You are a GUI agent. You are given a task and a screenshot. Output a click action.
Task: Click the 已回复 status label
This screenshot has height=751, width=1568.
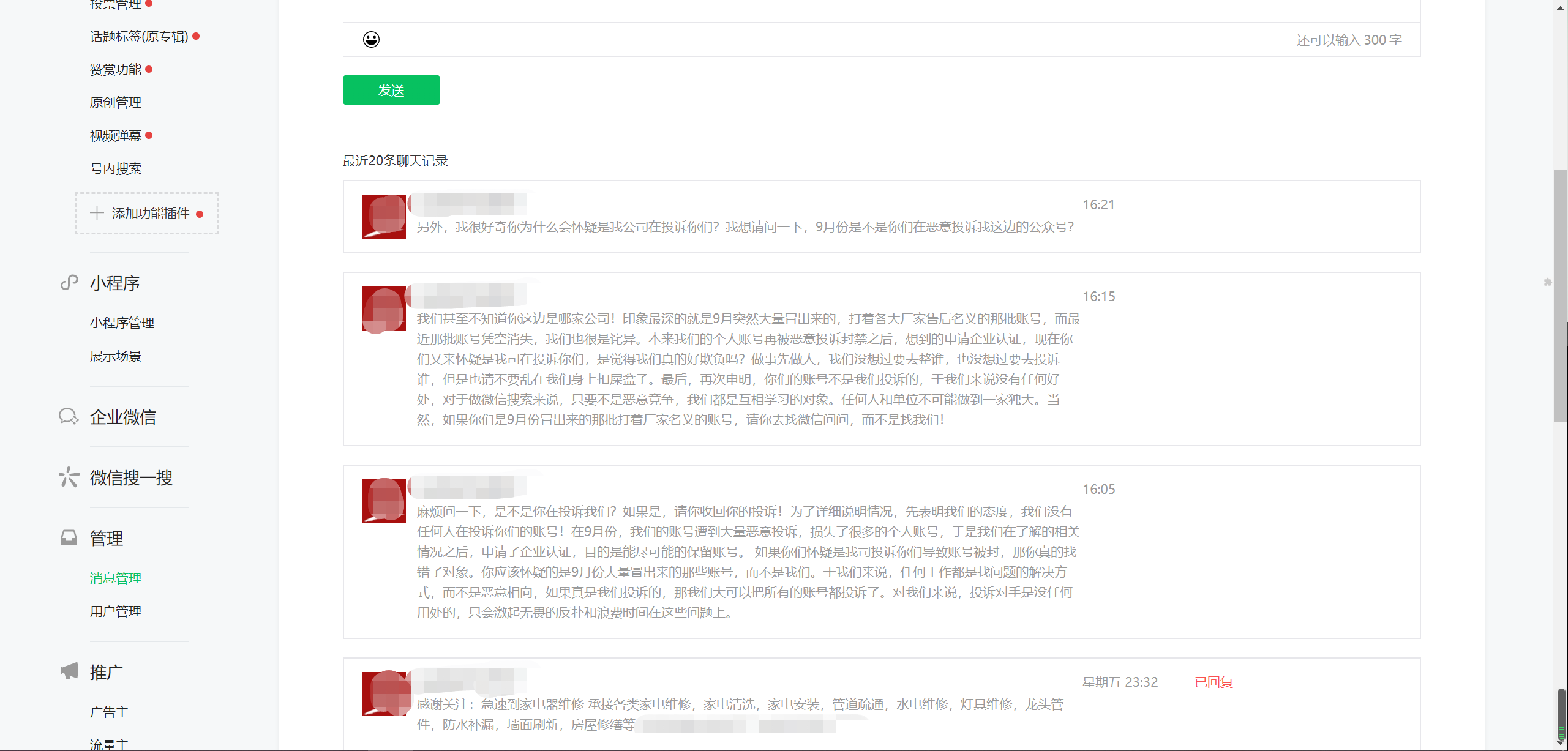[x=1214, y=682]
